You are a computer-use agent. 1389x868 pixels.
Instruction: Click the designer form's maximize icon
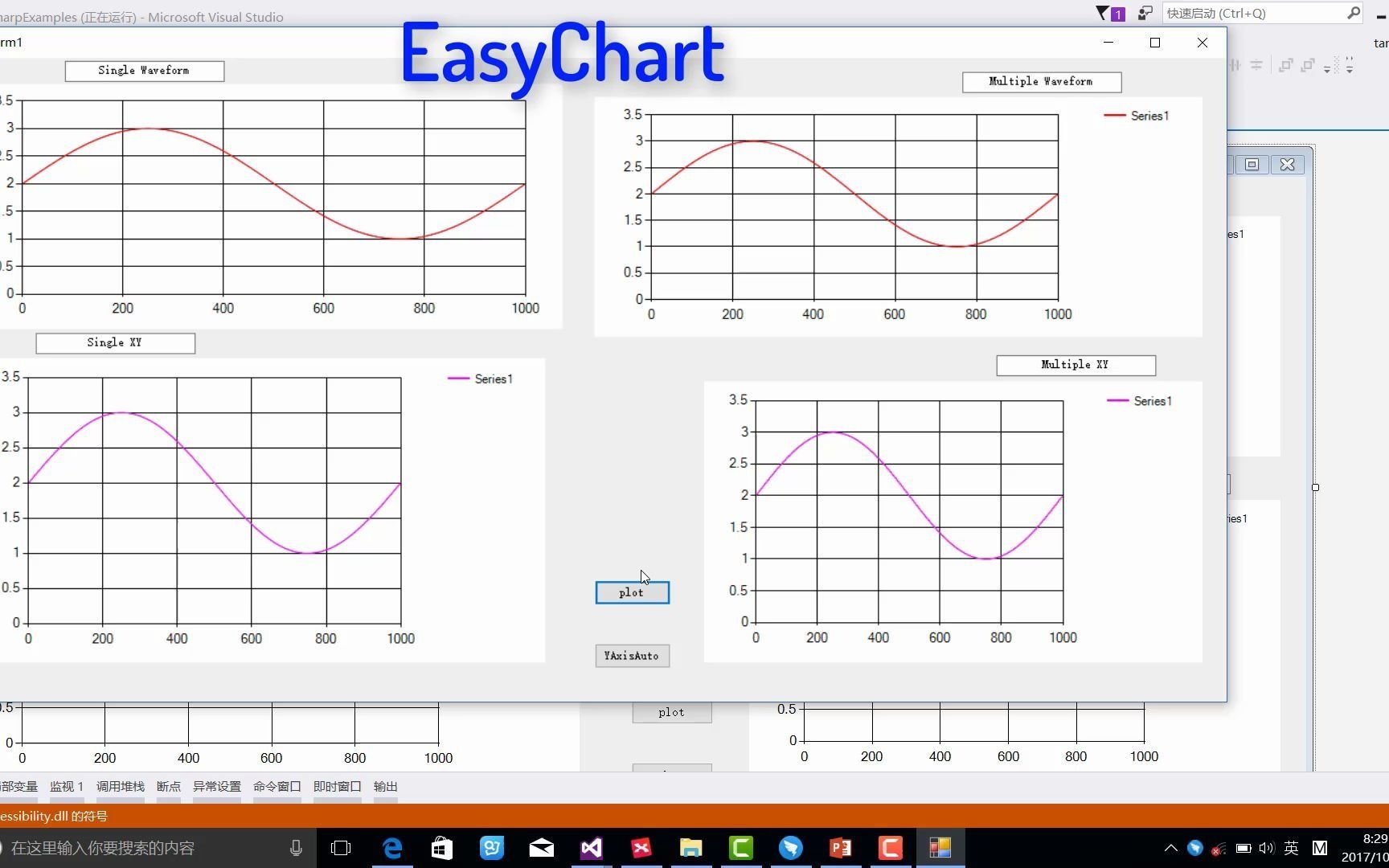(1252, 165)
